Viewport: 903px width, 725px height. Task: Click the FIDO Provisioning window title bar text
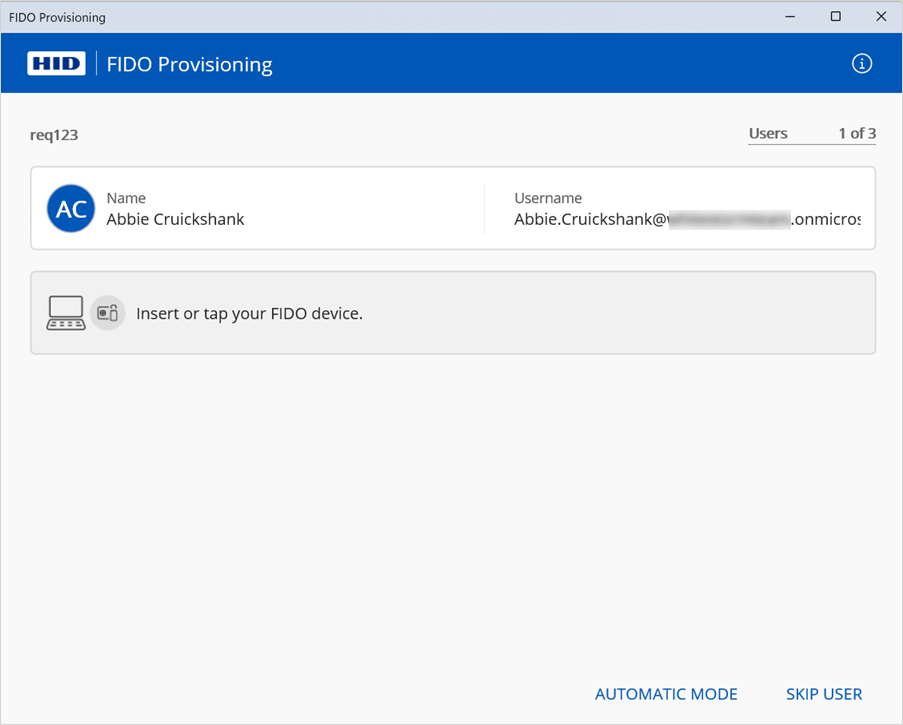[57, 17]
